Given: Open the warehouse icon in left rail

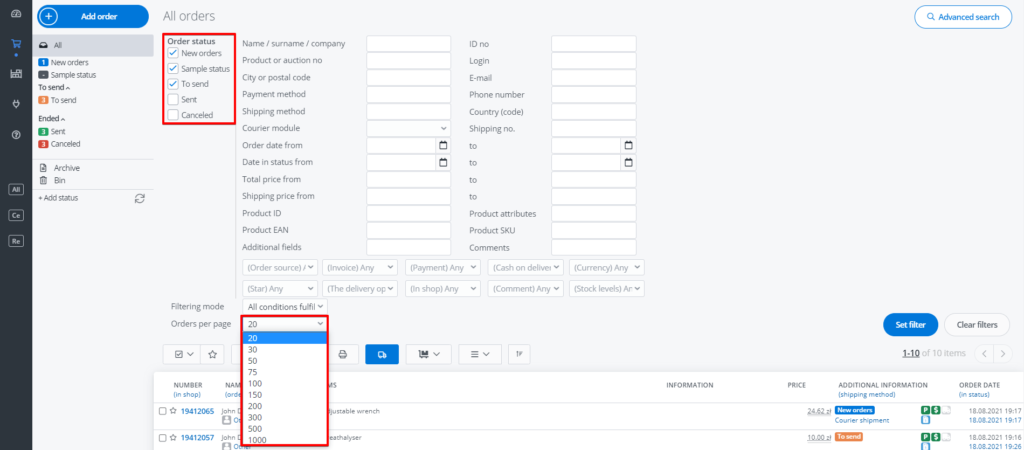Looking at the screenshot, I should click(x=16, y=74).
